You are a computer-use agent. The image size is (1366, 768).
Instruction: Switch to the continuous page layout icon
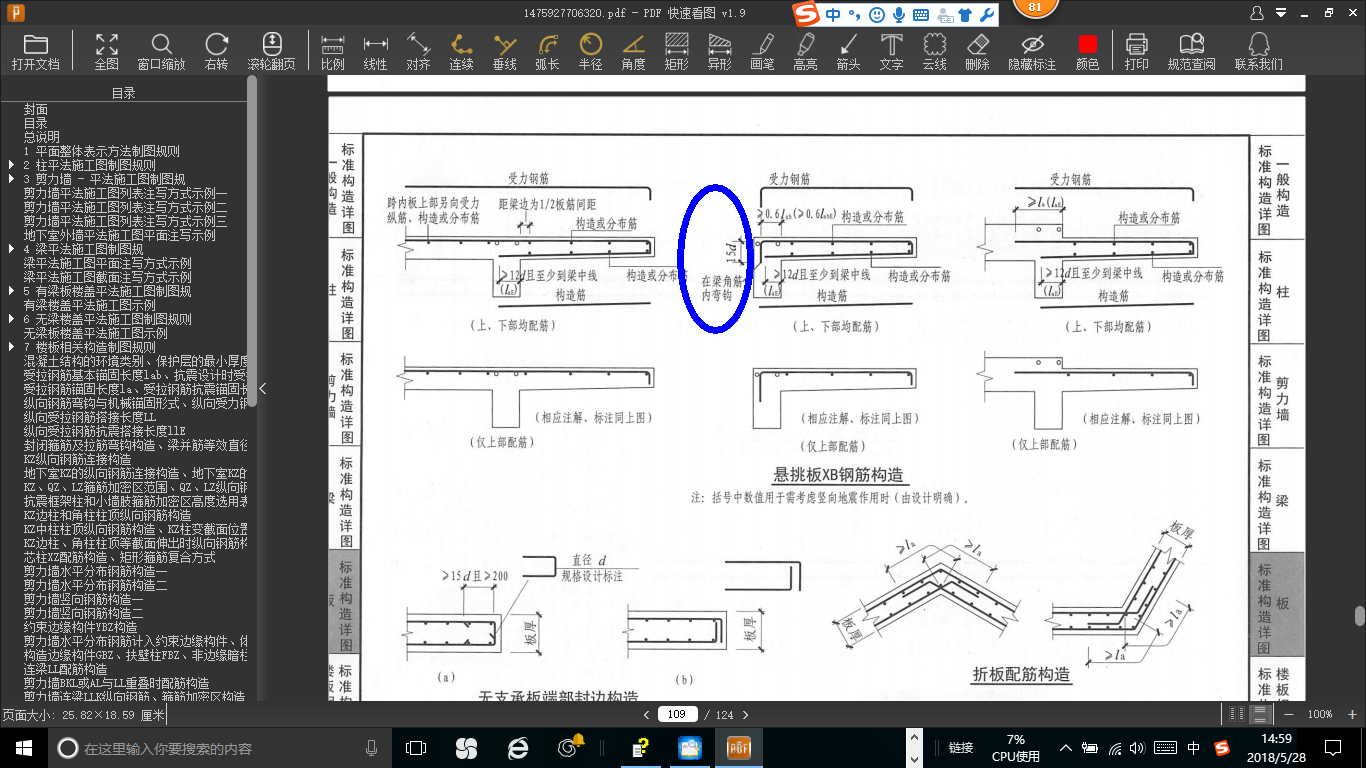1260,715
